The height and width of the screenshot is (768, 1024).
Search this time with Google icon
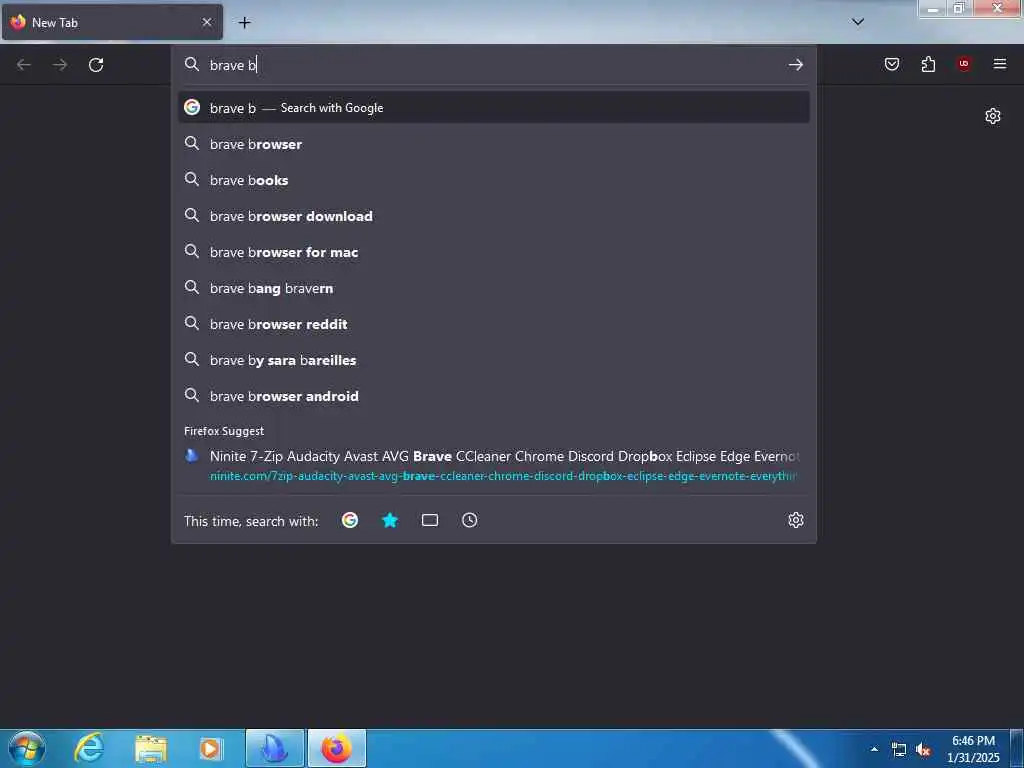click(x=350, y=520)
